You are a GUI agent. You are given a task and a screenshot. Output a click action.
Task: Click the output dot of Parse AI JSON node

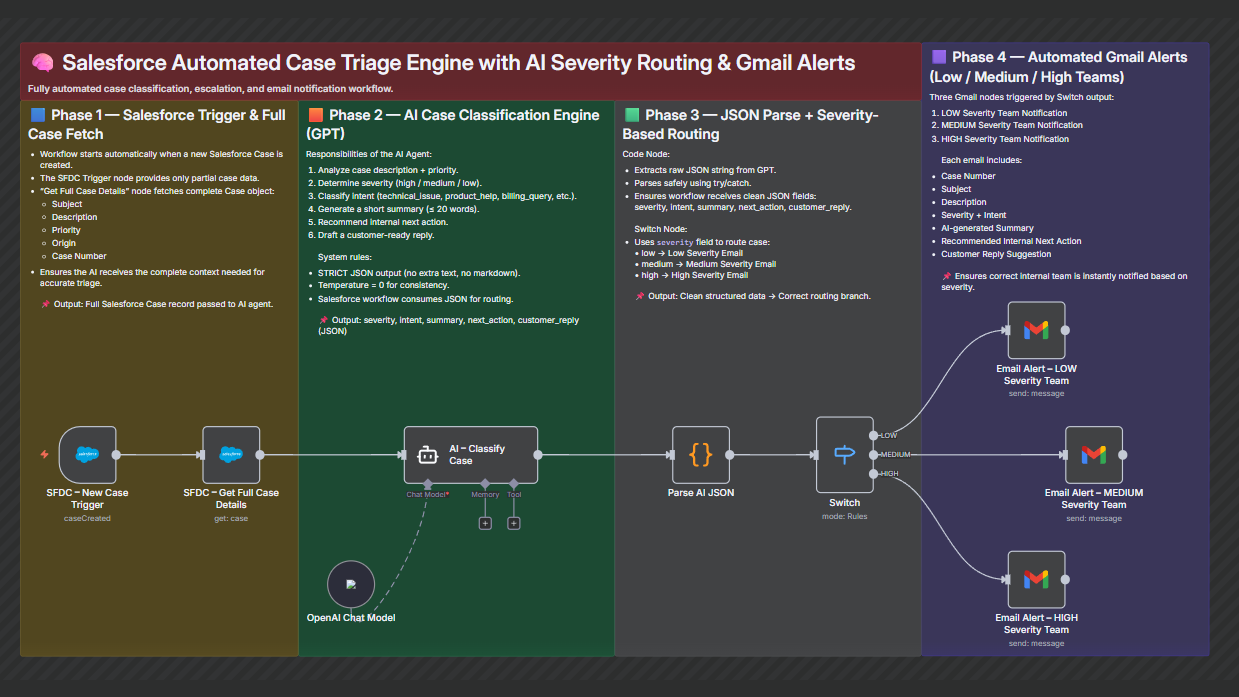[730, 454]
